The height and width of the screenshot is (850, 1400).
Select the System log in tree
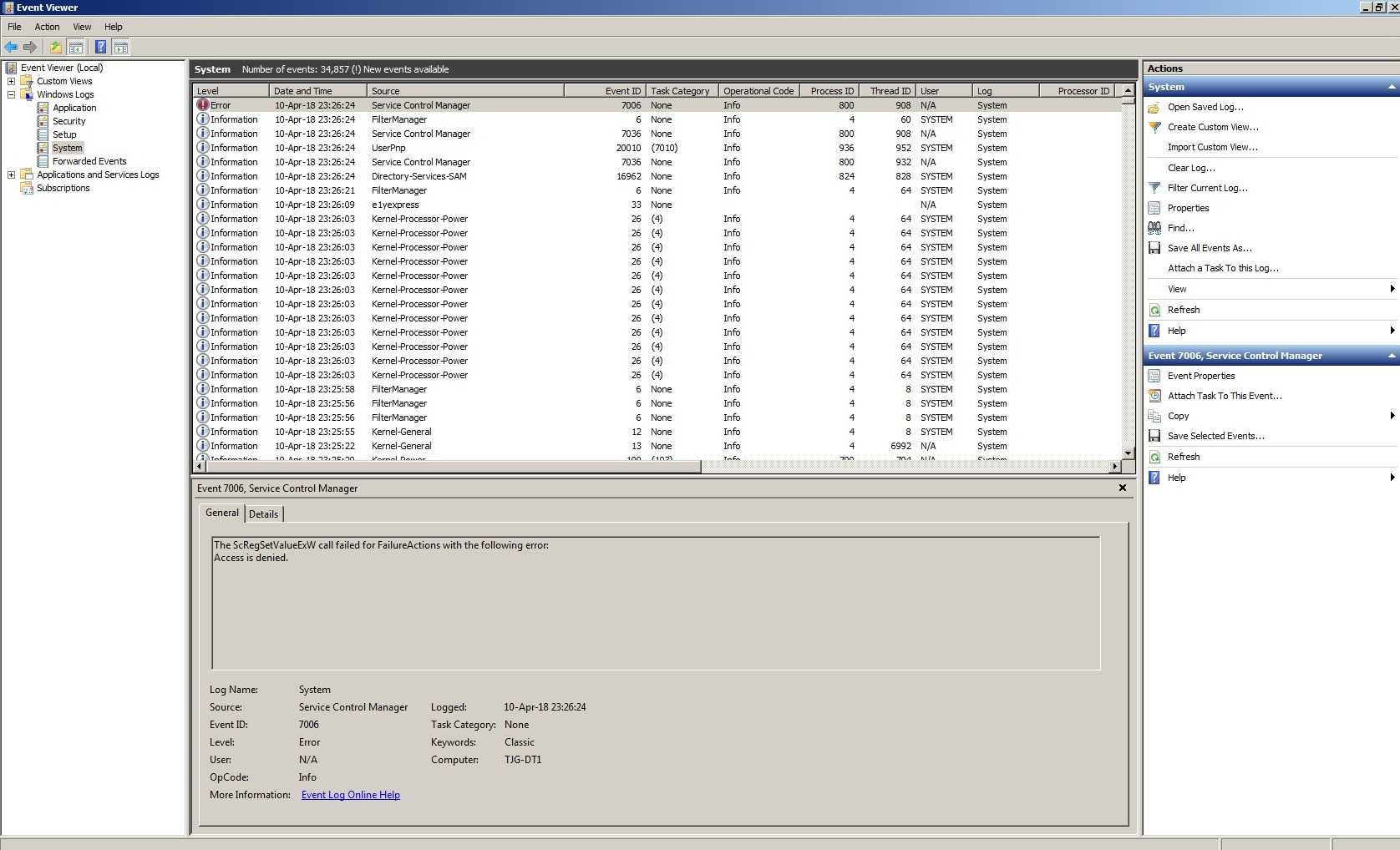point(68,148)
